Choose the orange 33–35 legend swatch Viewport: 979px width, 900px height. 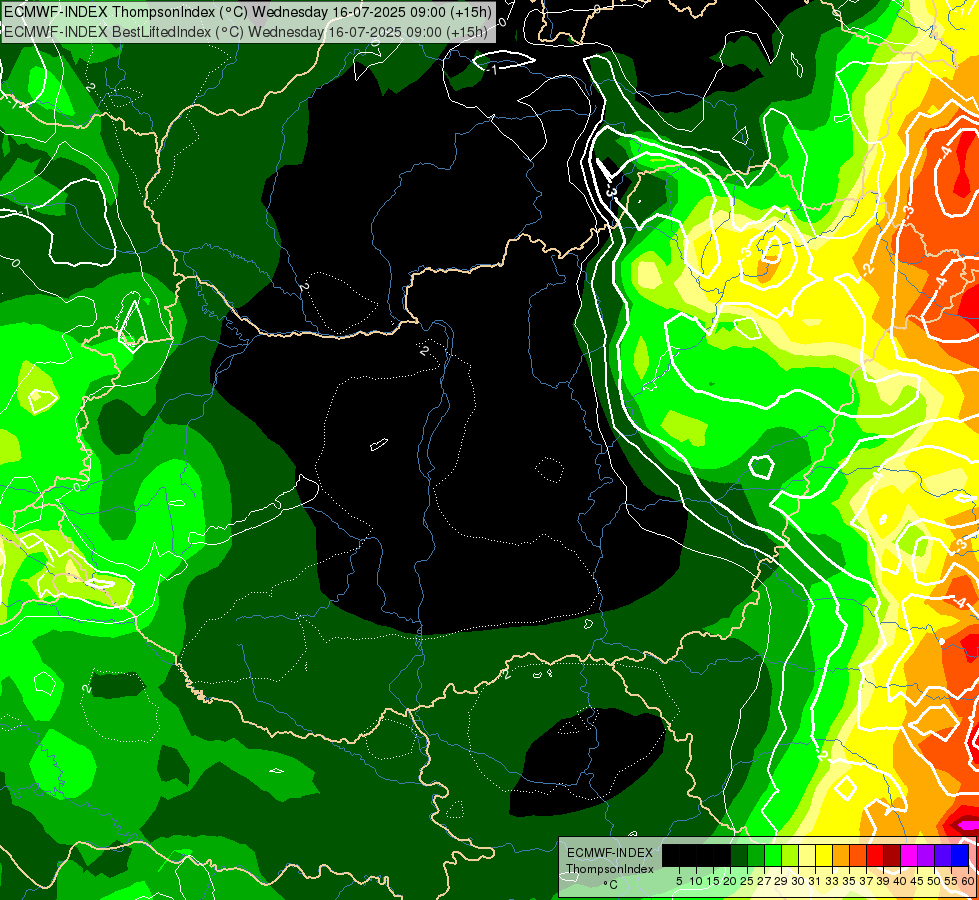tap(841, 855)
